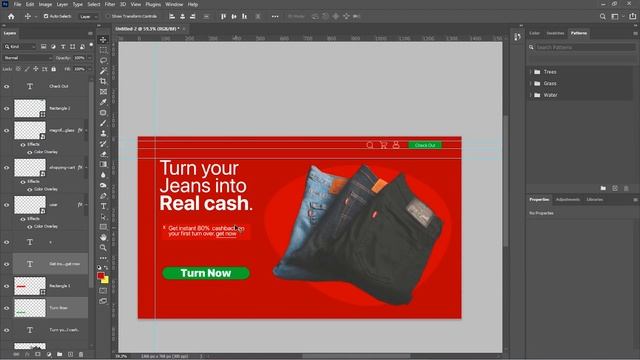Go to Home screen icon
The height and width of the screenshot is (360, 640).
[11, 16]
